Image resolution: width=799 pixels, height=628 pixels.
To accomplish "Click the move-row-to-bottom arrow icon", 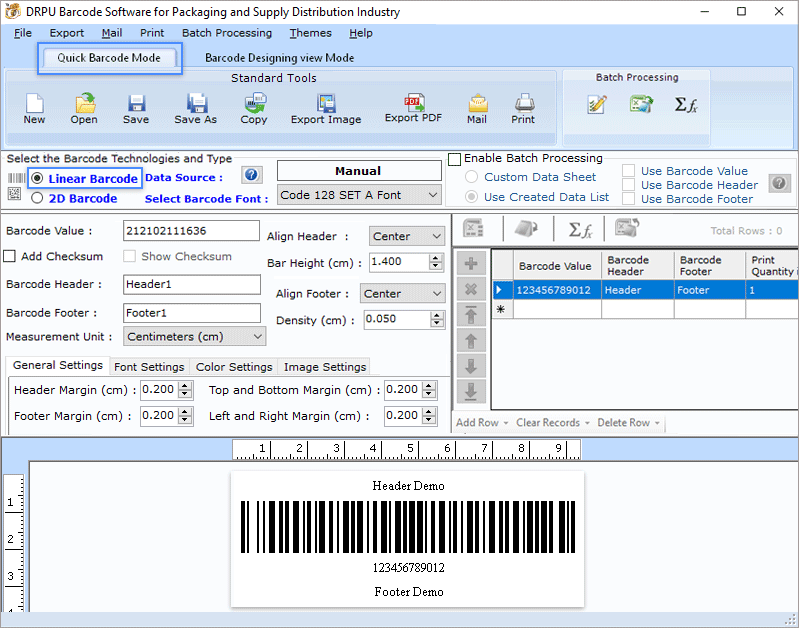I will coord(471,391).
